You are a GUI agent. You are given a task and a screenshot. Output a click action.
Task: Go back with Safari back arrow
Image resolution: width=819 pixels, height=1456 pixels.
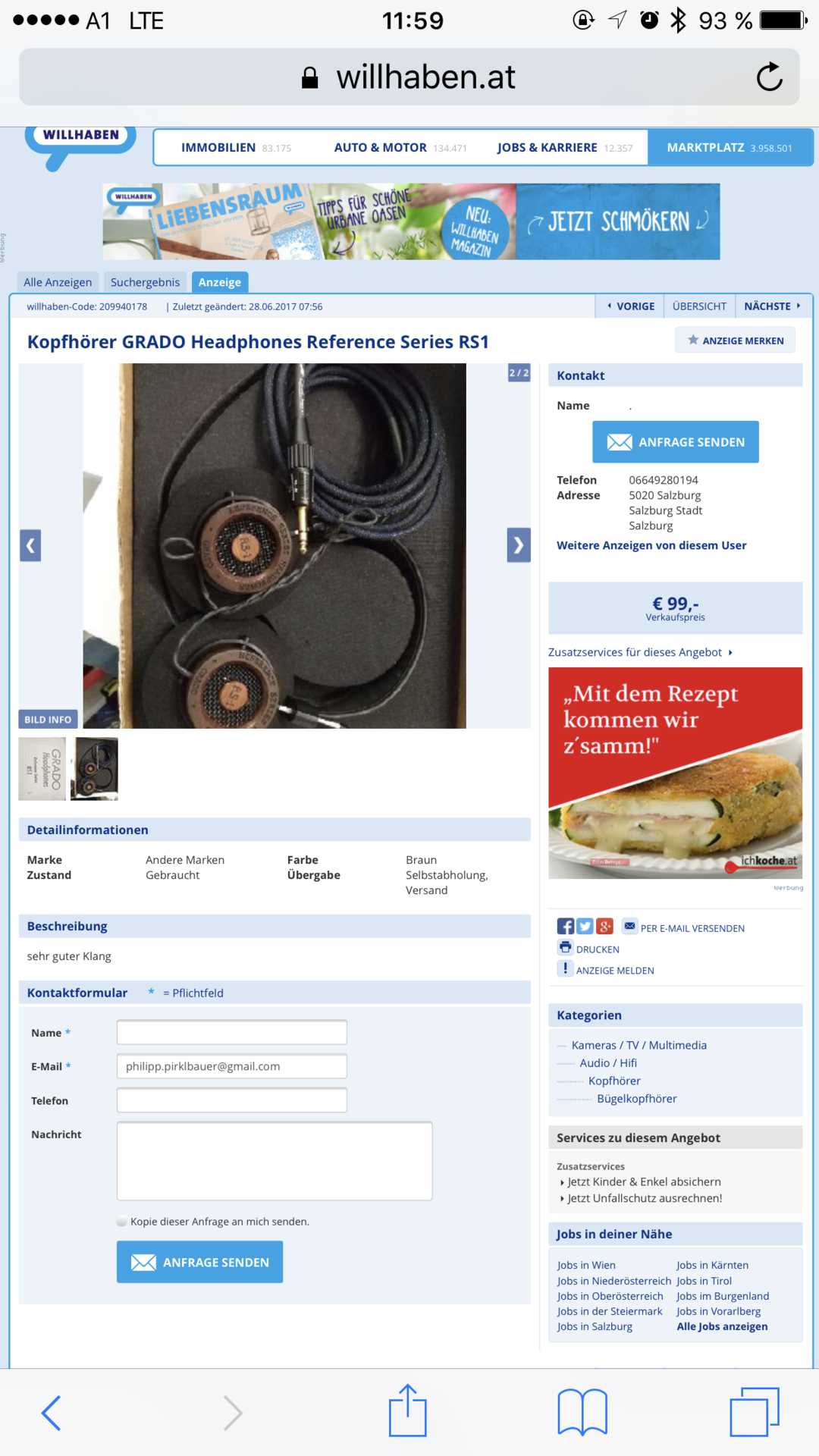tap(52, 1413)
